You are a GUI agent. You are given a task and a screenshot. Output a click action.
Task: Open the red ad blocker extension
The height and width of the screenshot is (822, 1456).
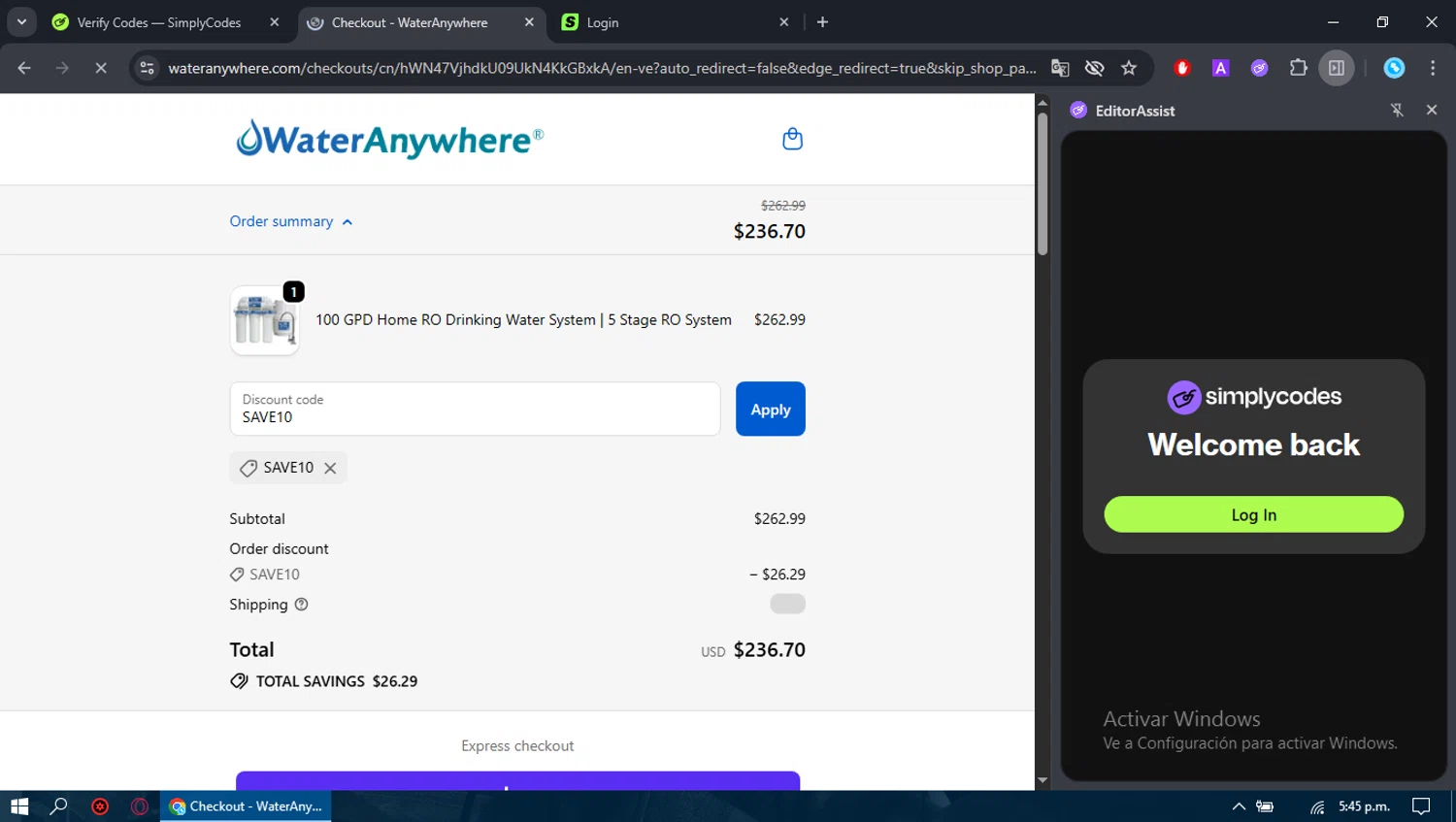coord(1182,68)
